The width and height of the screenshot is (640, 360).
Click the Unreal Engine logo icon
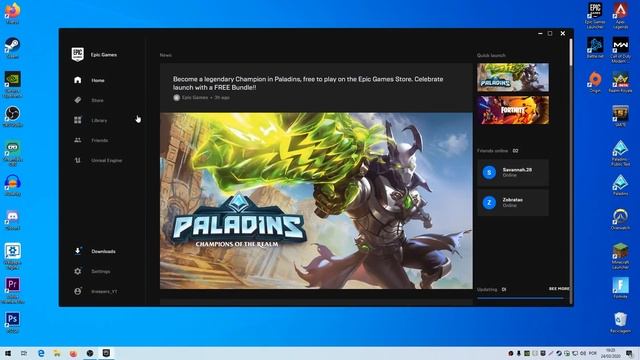point(78,160)
